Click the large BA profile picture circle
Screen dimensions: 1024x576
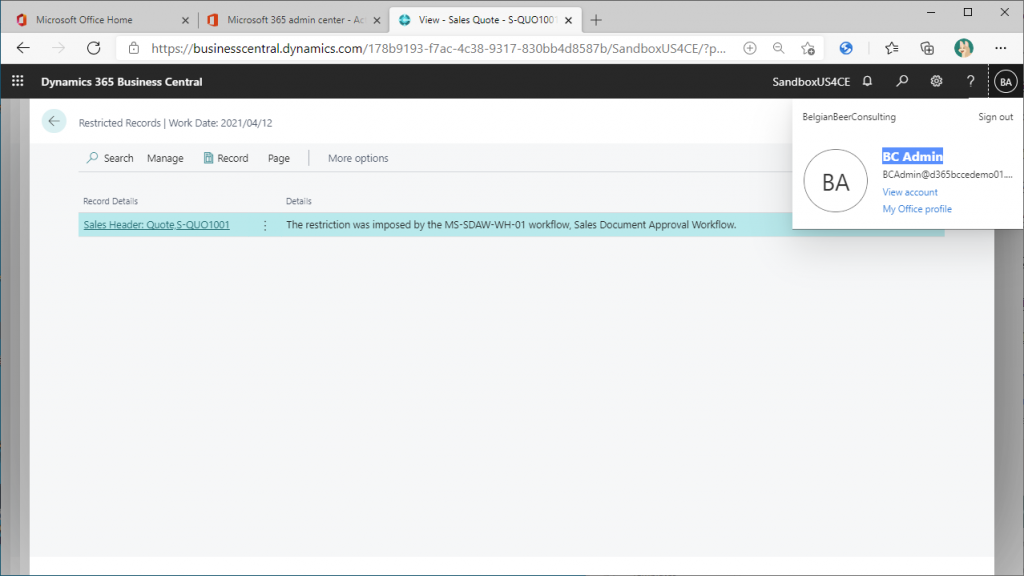tap(835, 181)
